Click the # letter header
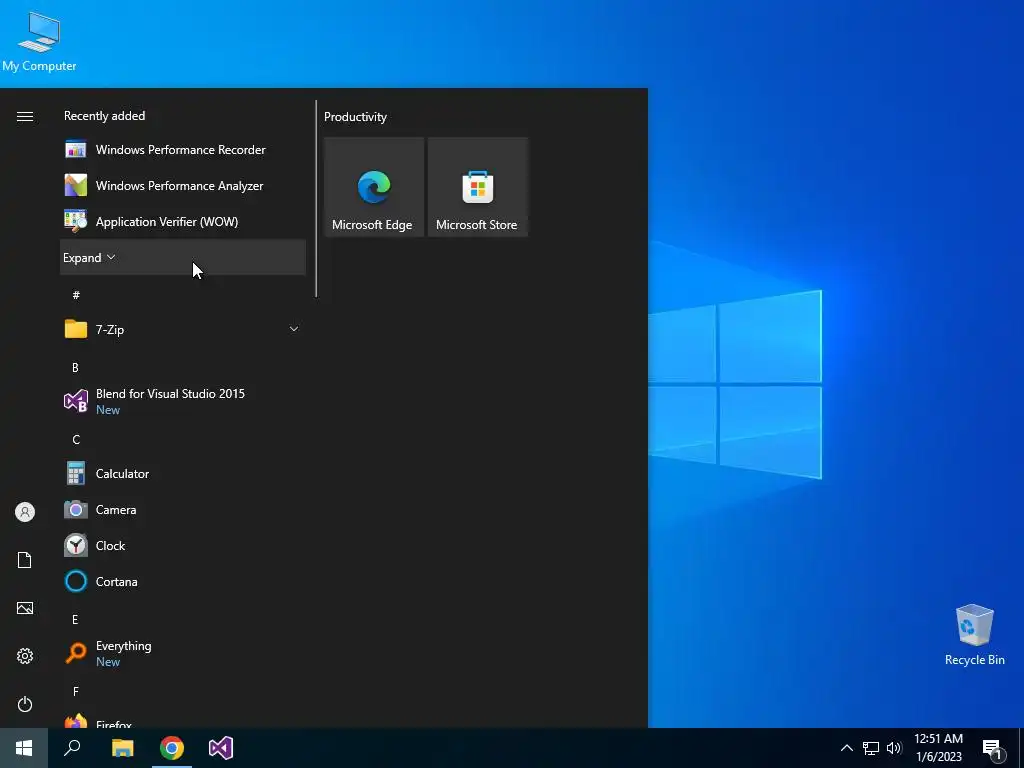Viewport: 1024px width, 768px height. pos(76,295)
